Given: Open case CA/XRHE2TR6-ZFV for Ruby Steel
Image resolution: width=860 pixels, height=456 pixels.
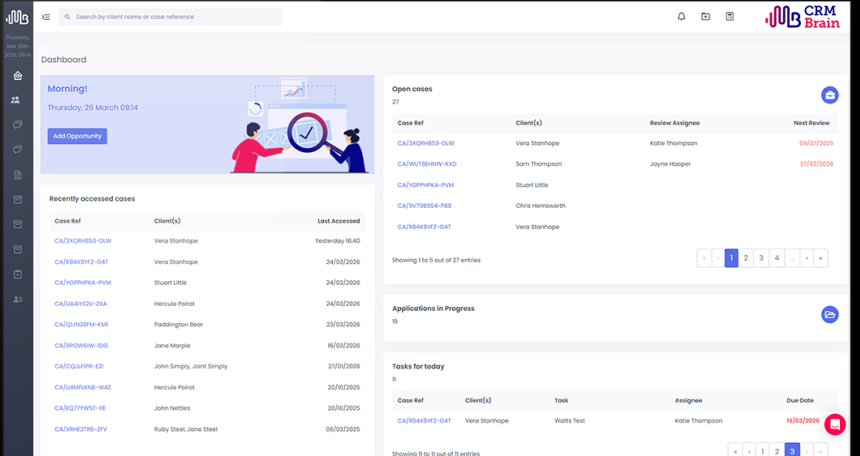Looking at the screenshot, I should pyautogui.click(x=81, y=429).
